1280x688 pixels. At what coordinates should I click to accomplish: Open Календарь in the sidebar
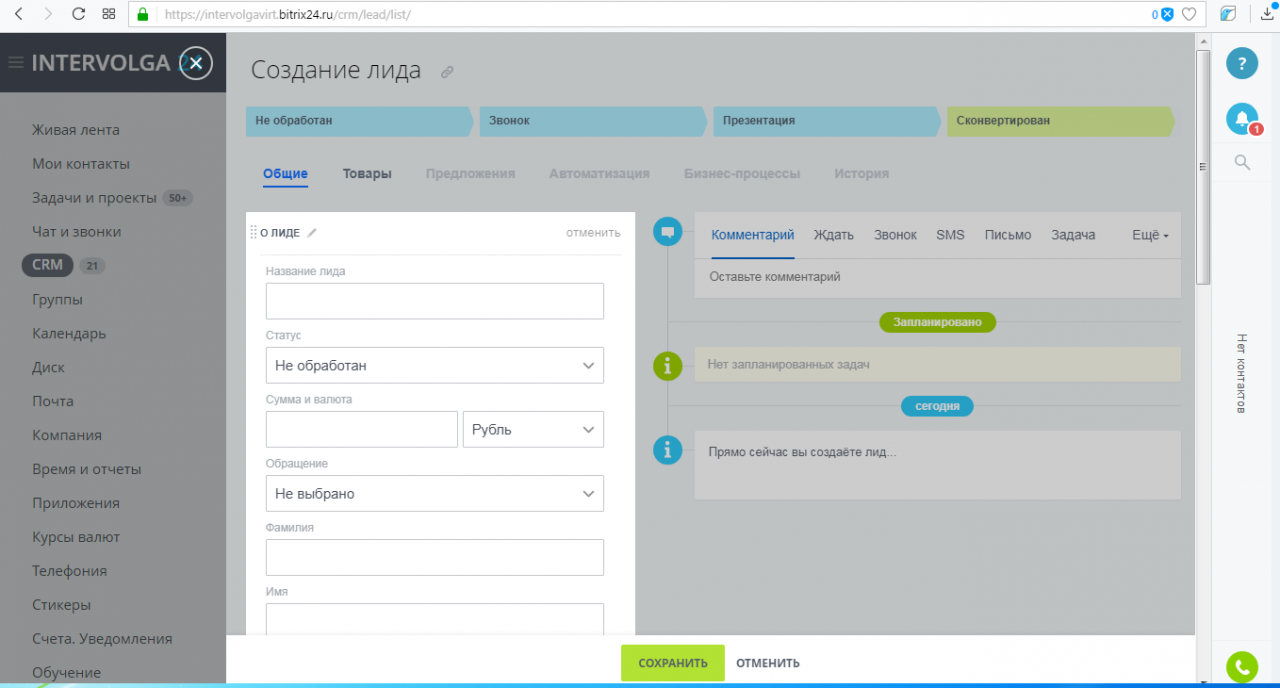(69, 333)
